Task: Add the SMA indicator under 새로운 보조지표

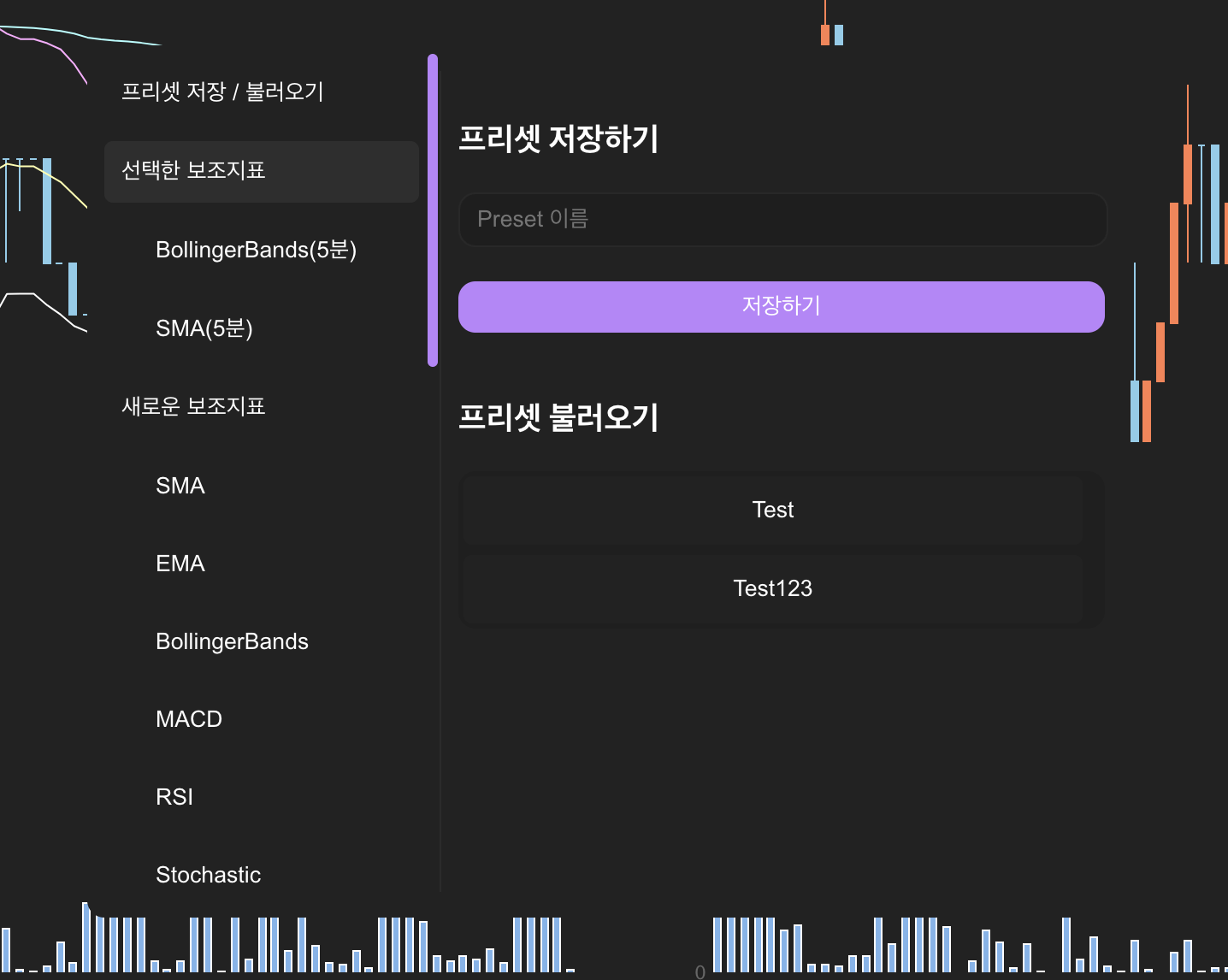Action: click(x=180, y=486)
